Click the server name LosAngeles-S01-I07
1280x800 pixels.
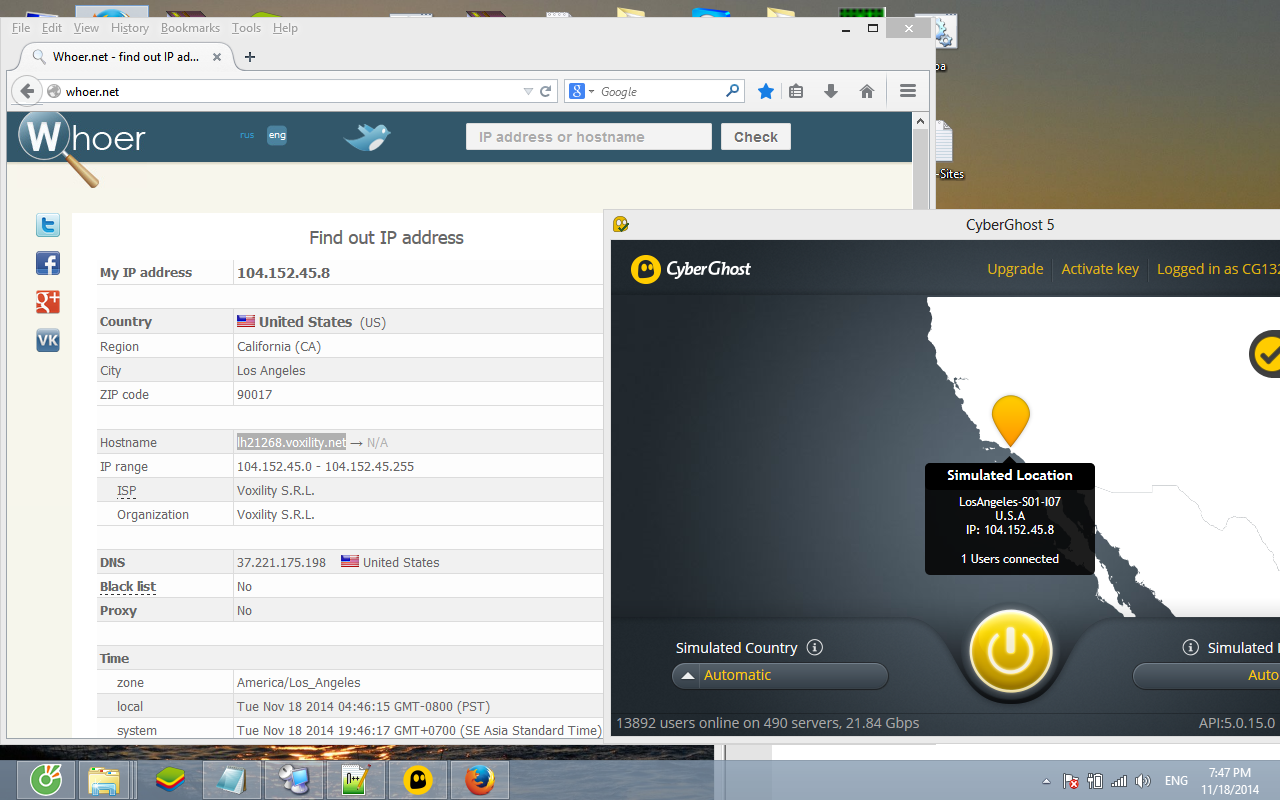pos(1010,501)
